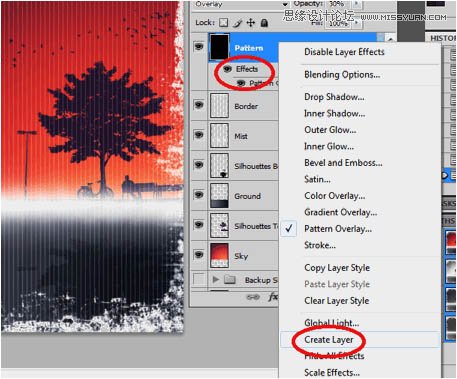The width and height of the screenshot is (457, 379).
Task: Hide the Sky layer
Action: coord(199,255)
